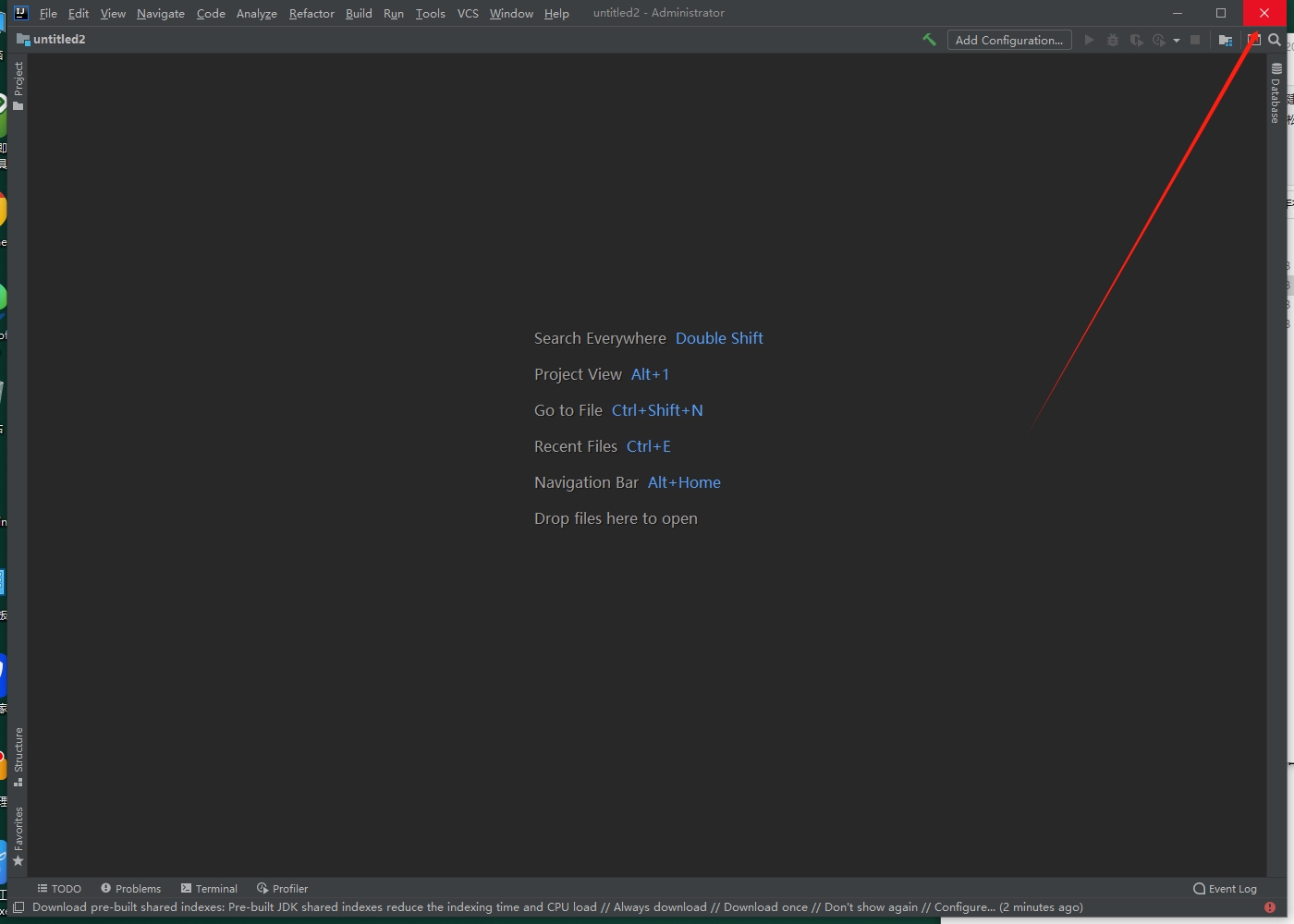Stop the running process with the square icon
This screenshot has width=1294, height=924.
point(1195,40)
